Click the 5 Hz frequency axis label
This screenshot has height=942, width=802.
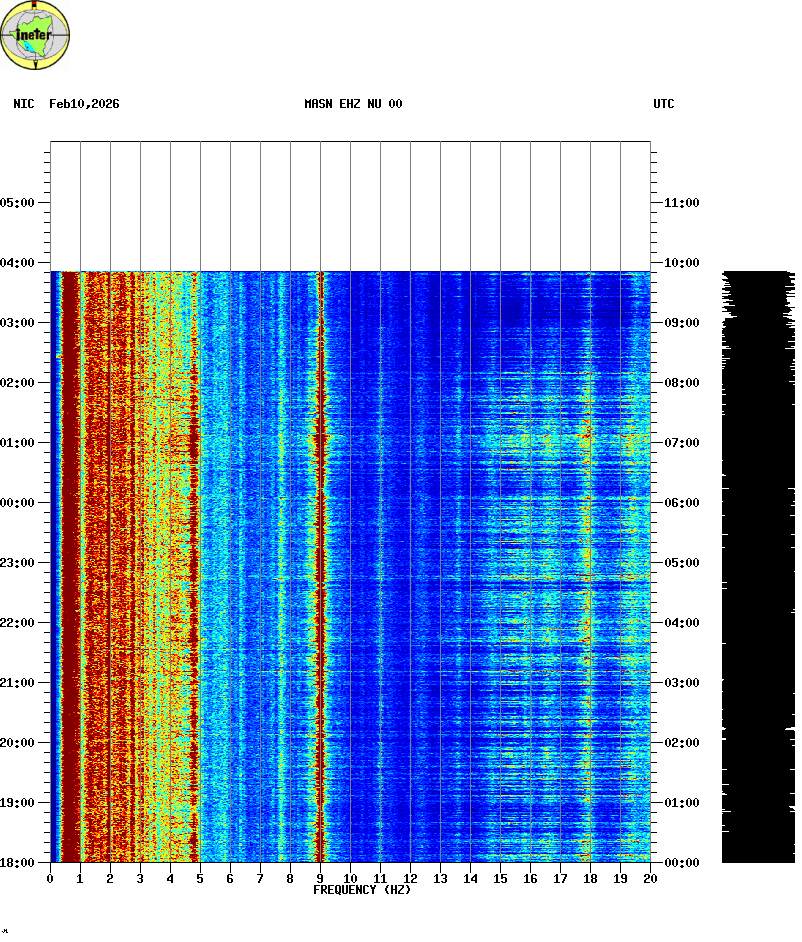click(x=200, y=878)
